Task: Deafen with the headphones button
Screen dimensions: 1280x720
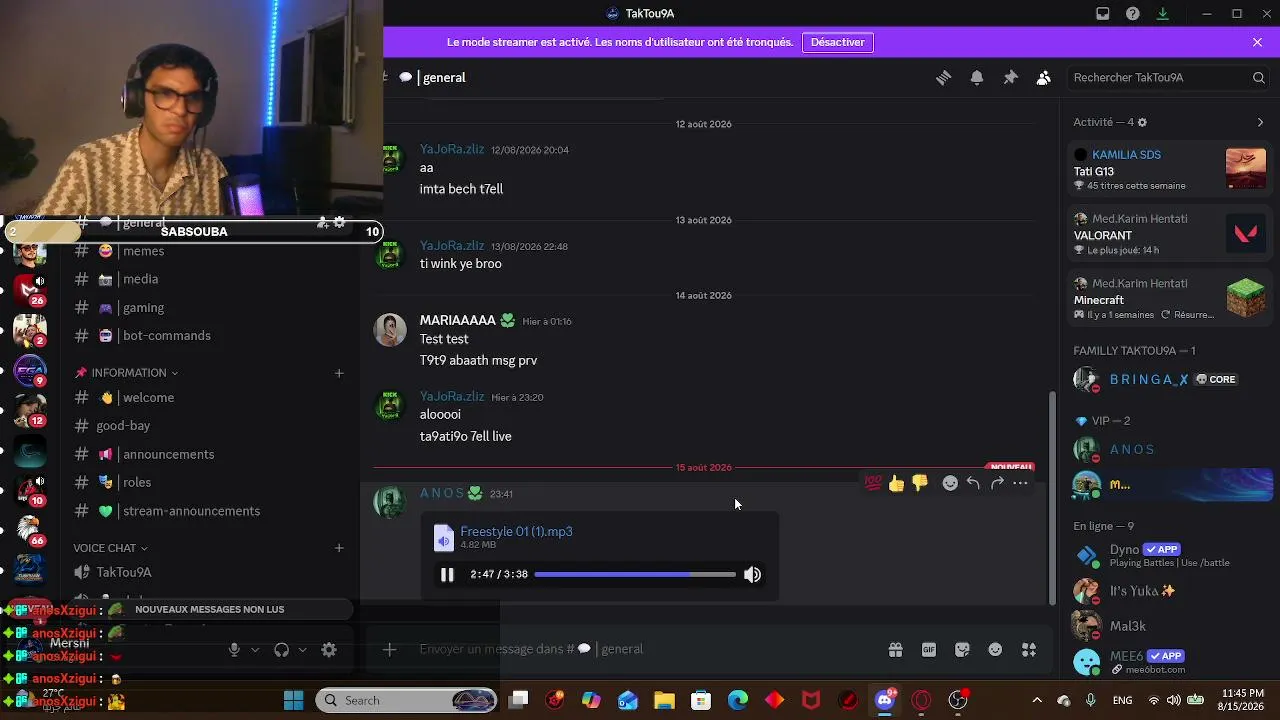Action: pyautogui.click(x=281, y=650)
